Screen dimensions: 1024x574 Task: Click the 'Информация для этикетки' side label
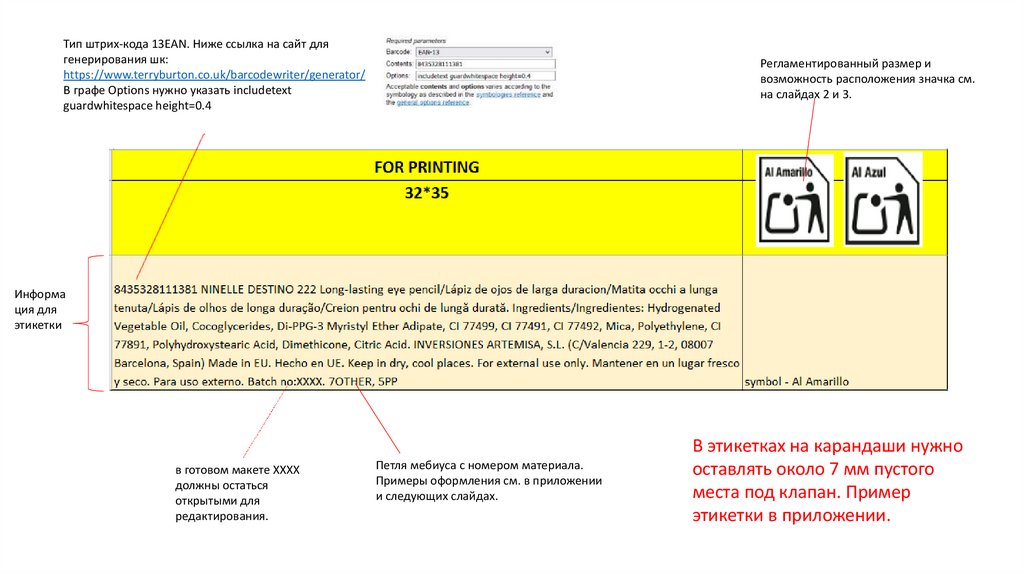coord(40,310)
